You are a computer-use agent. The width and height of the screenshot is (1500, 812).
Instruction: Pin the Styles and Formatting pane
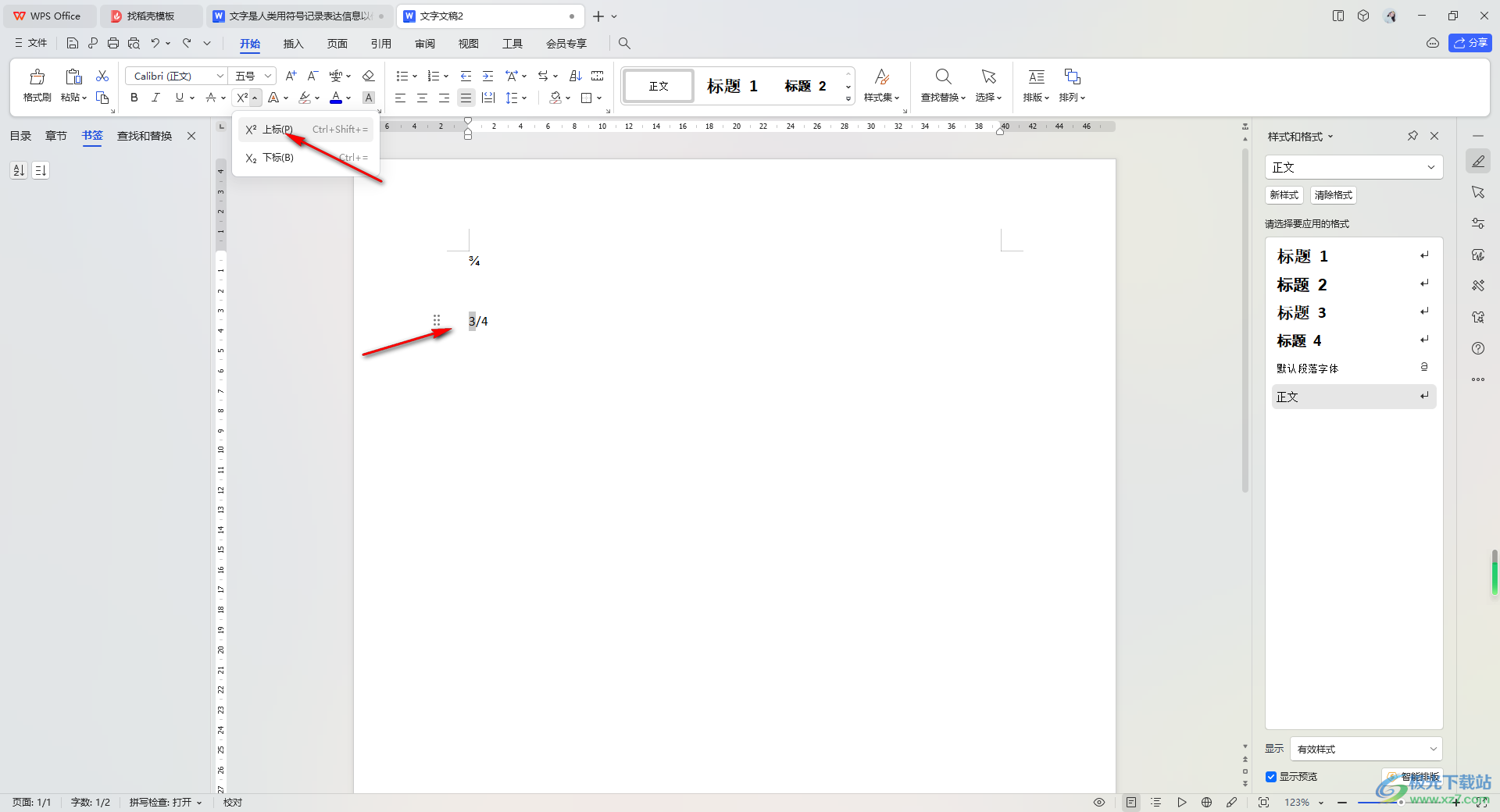tap(1412, 136)
